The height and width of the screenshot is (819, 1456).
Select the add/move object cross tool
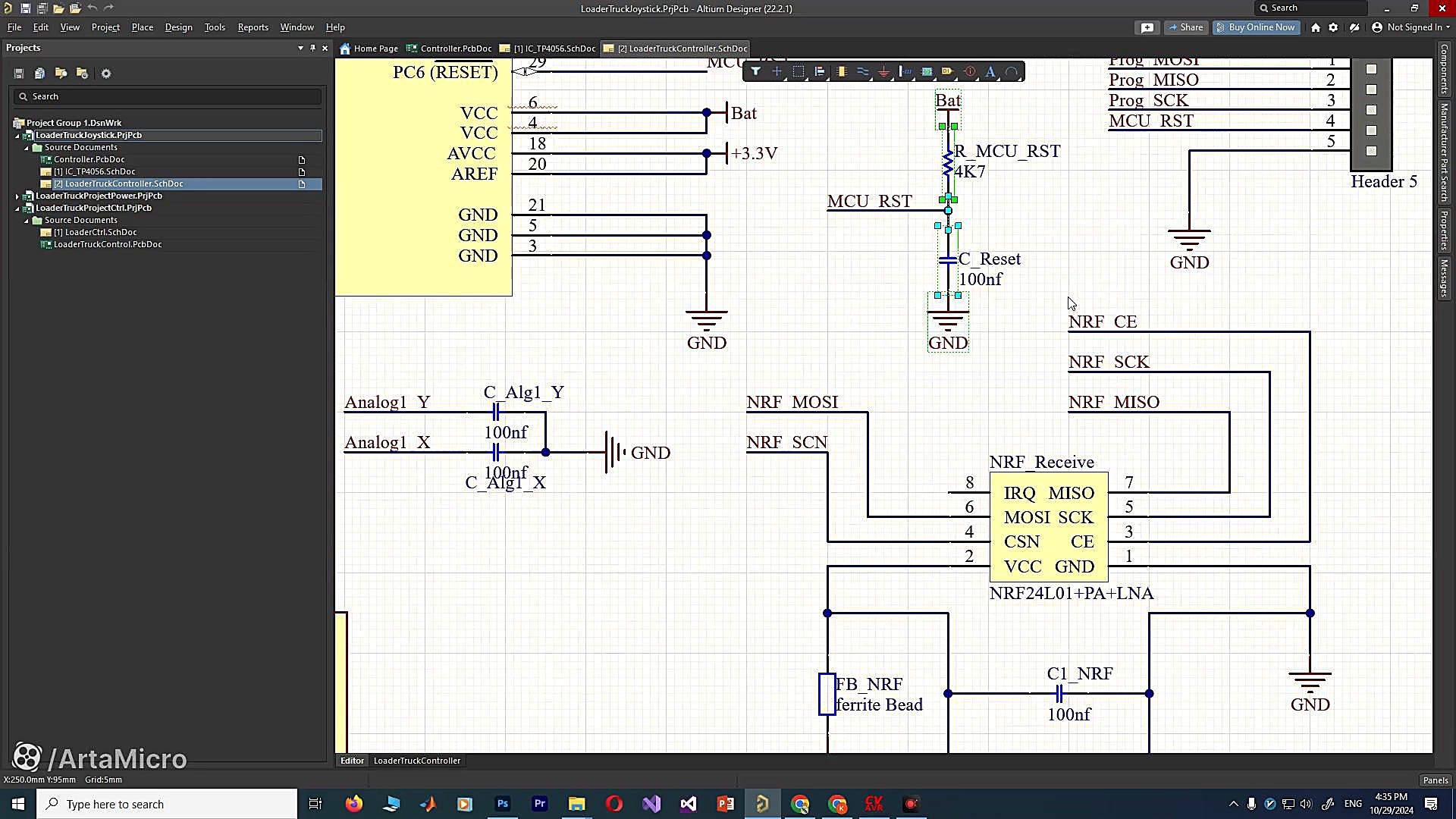pos(777,72)
